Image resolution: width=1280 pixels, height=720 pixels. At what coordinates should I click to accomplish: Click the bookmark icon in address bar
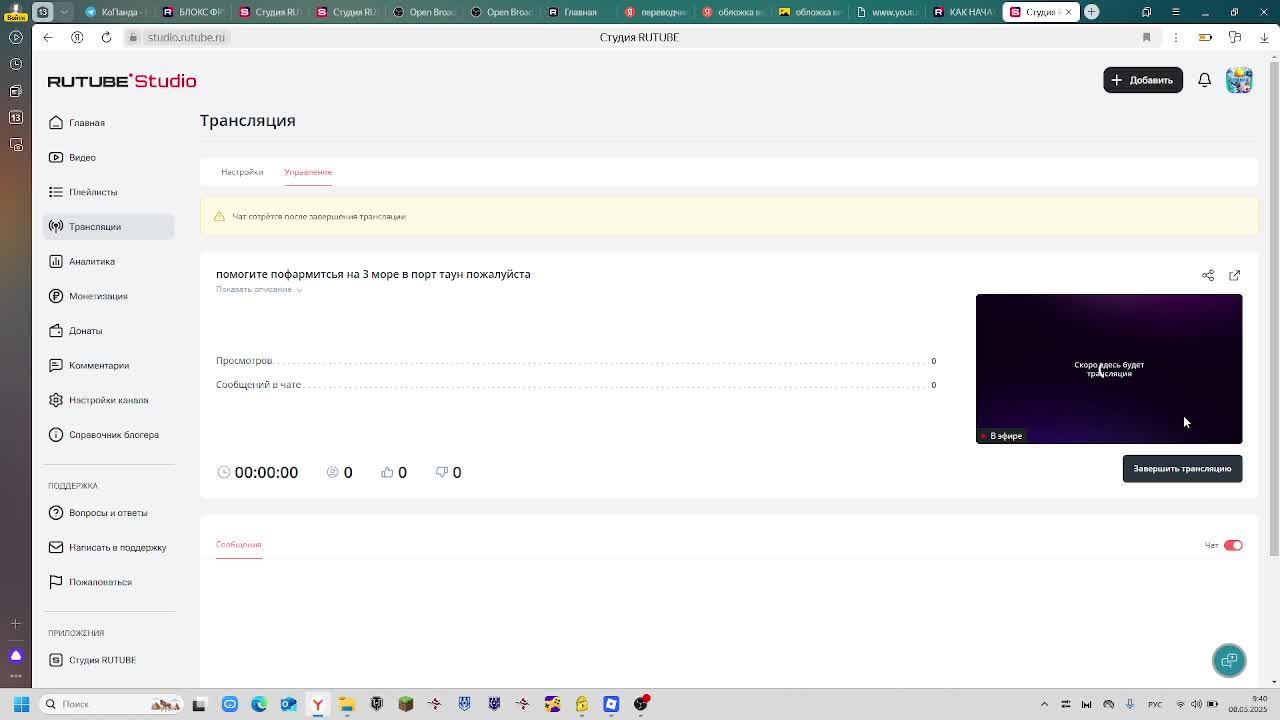1146,37
